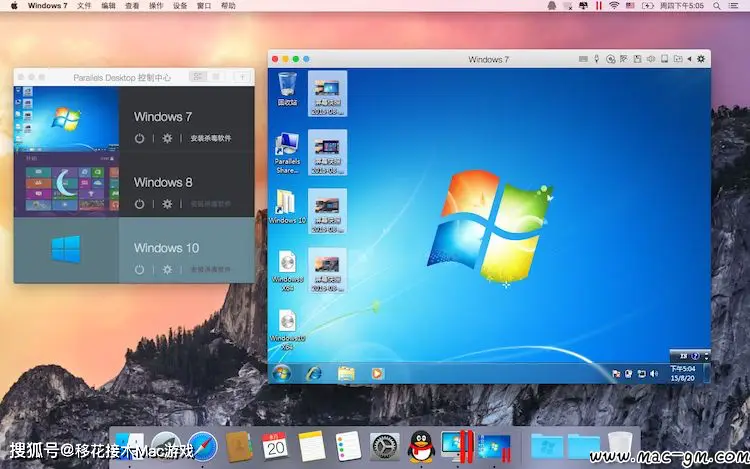Click the Windows 7 power button in Control Center
This screenshot has width=750, height=469.
pyautogui.click(x=139, y=138)
